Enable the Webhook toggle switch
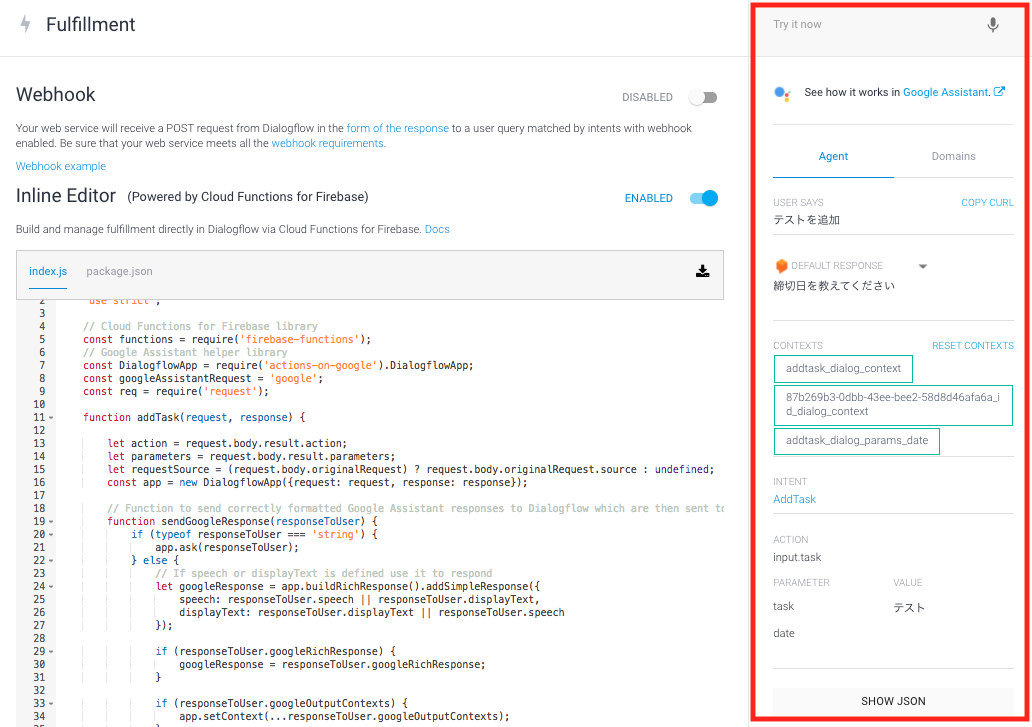The width and height of the screenshot is (1032, 727). point(703,97)
